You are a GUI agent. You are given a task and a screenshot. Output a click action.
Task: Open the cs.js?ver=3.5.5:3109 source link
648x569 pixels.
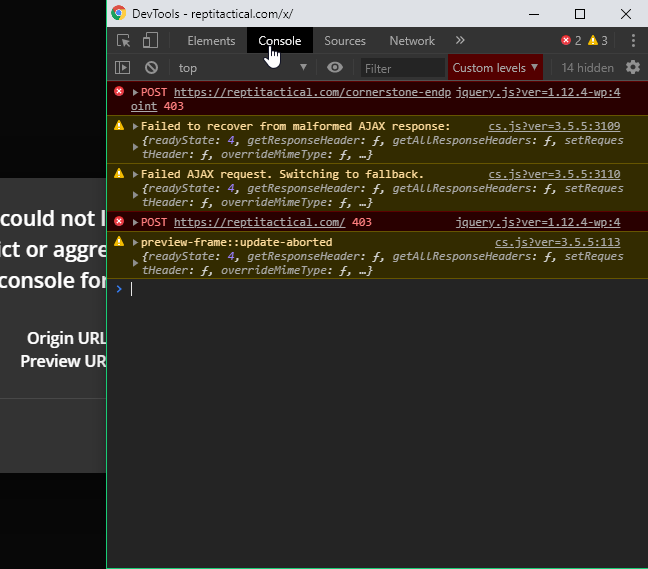[554, 126]
